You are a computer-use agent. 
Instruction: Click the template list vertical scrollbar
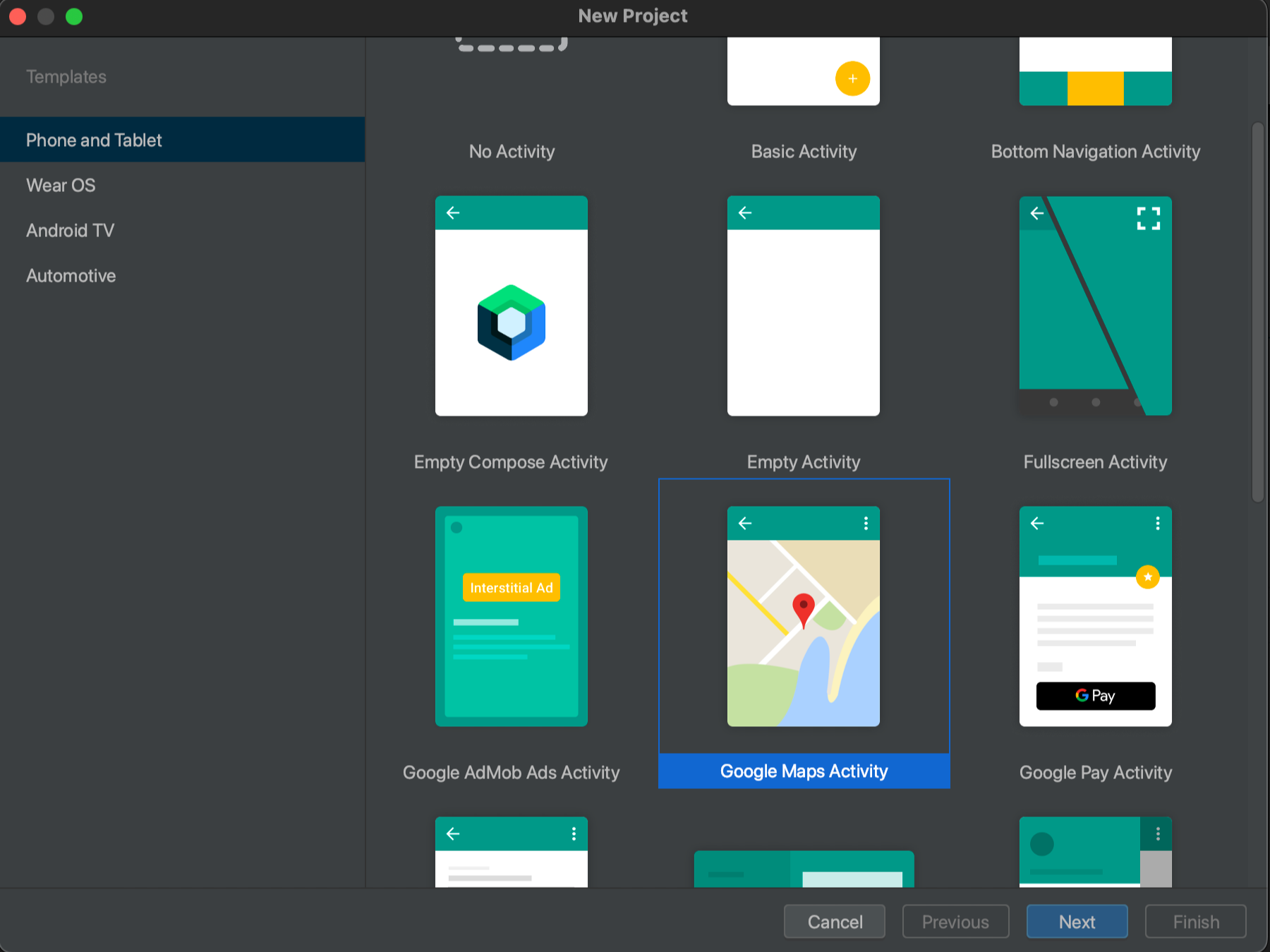(1258, 313)
